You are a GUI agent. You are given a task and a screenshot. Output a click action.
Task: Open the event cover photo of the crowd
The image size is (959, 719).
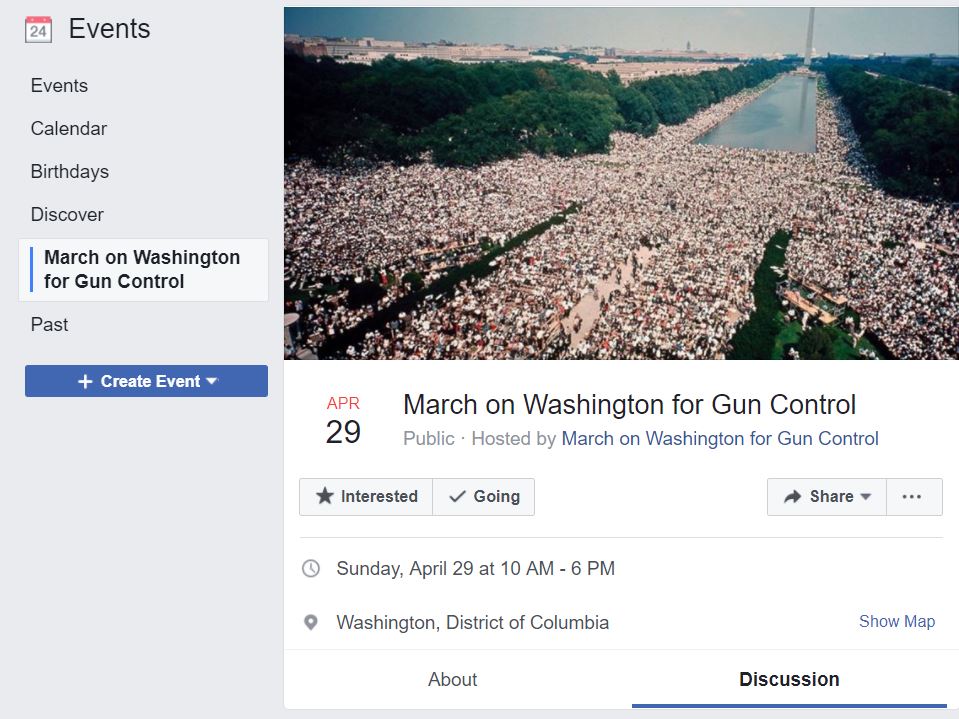coord(621,183)
